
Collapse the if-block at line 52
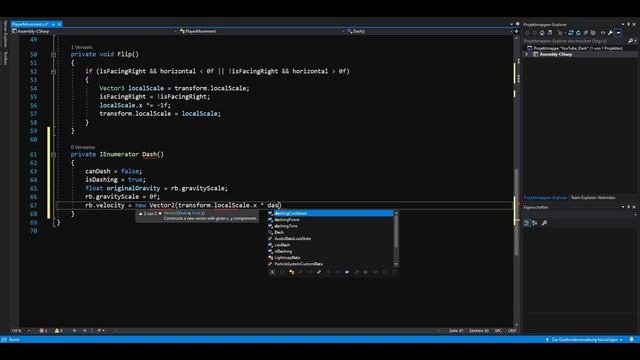pos(53,71)
